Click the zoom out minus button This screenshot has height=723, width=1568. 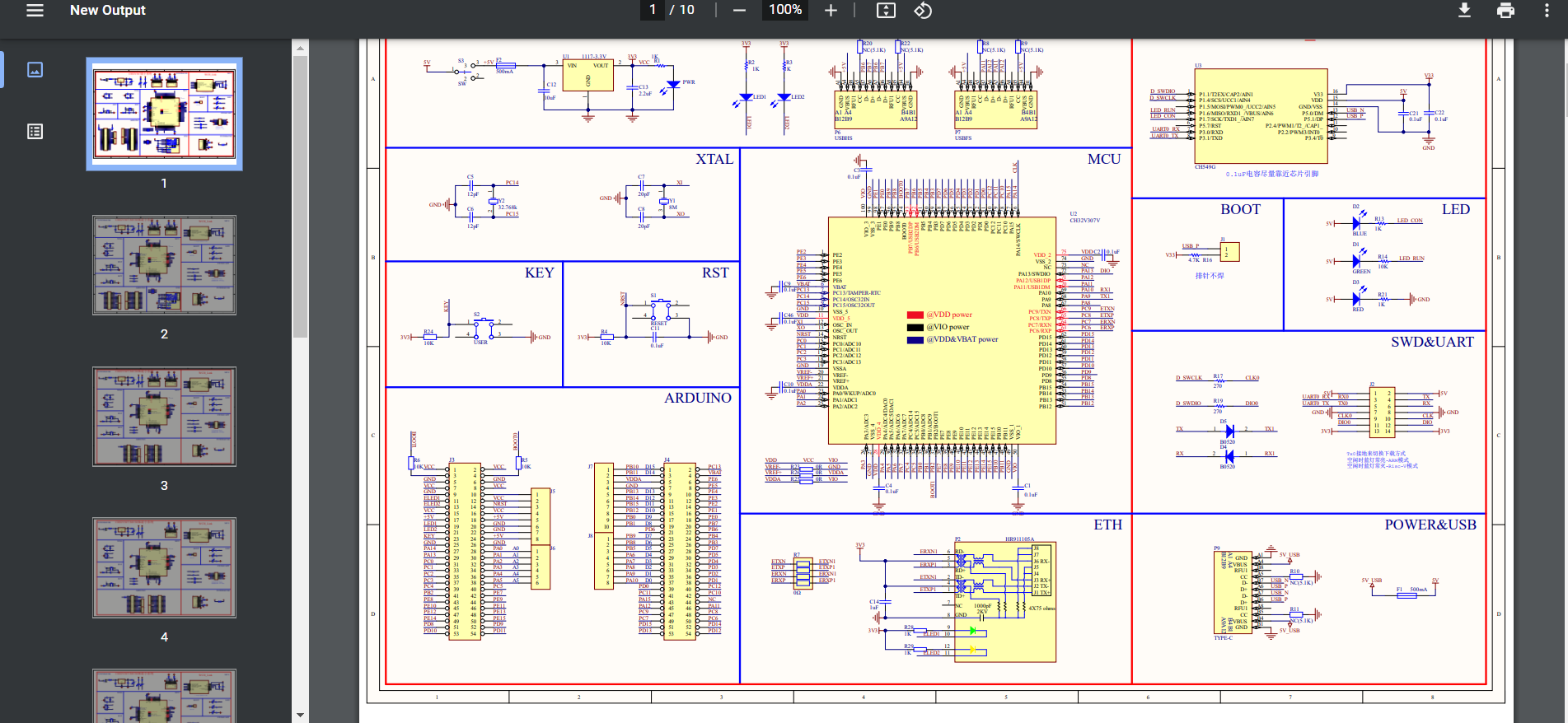coord(739,11)
